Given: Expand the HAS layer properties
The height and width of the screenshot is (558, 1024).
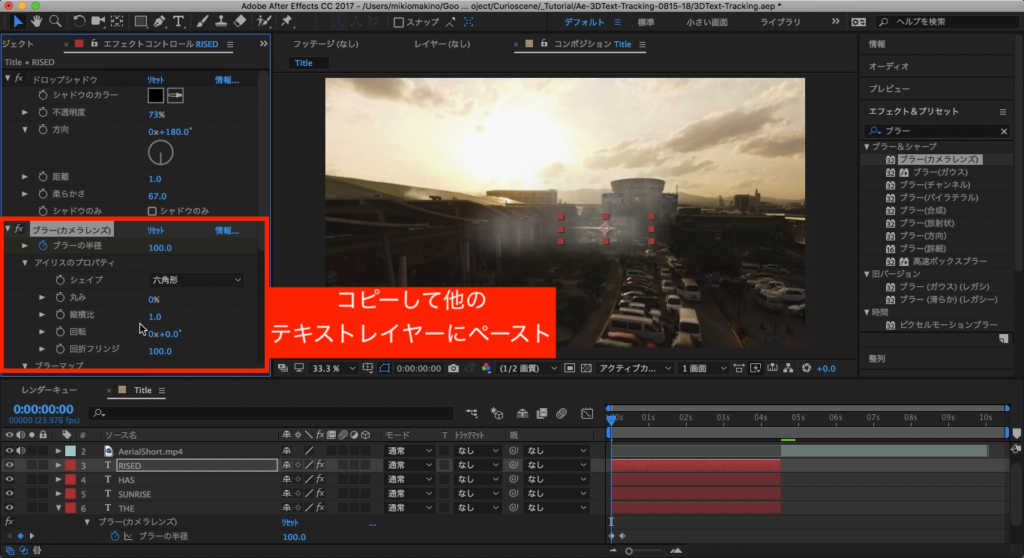Looking at the screenshot, I should (58, 480).
